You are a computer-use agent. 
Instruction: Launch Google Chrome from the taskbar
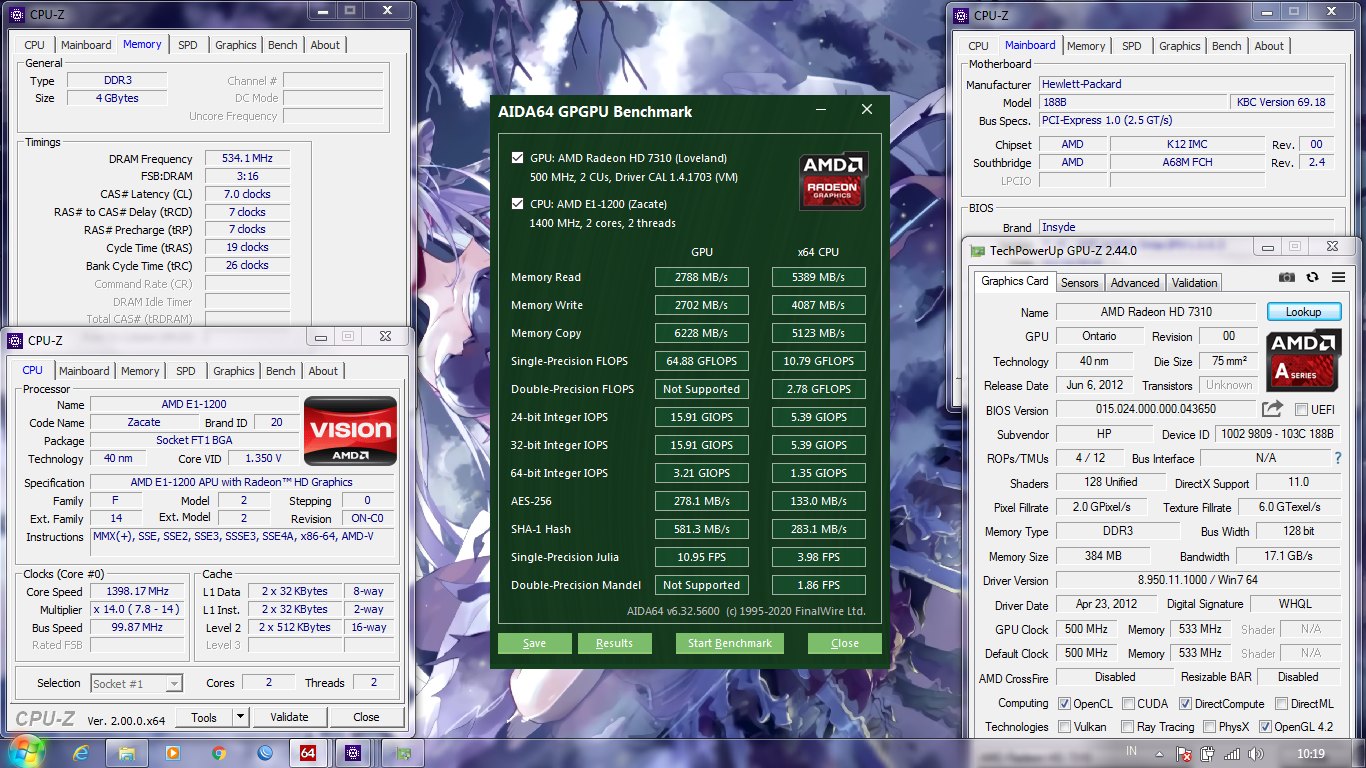[x=219, y=752]
